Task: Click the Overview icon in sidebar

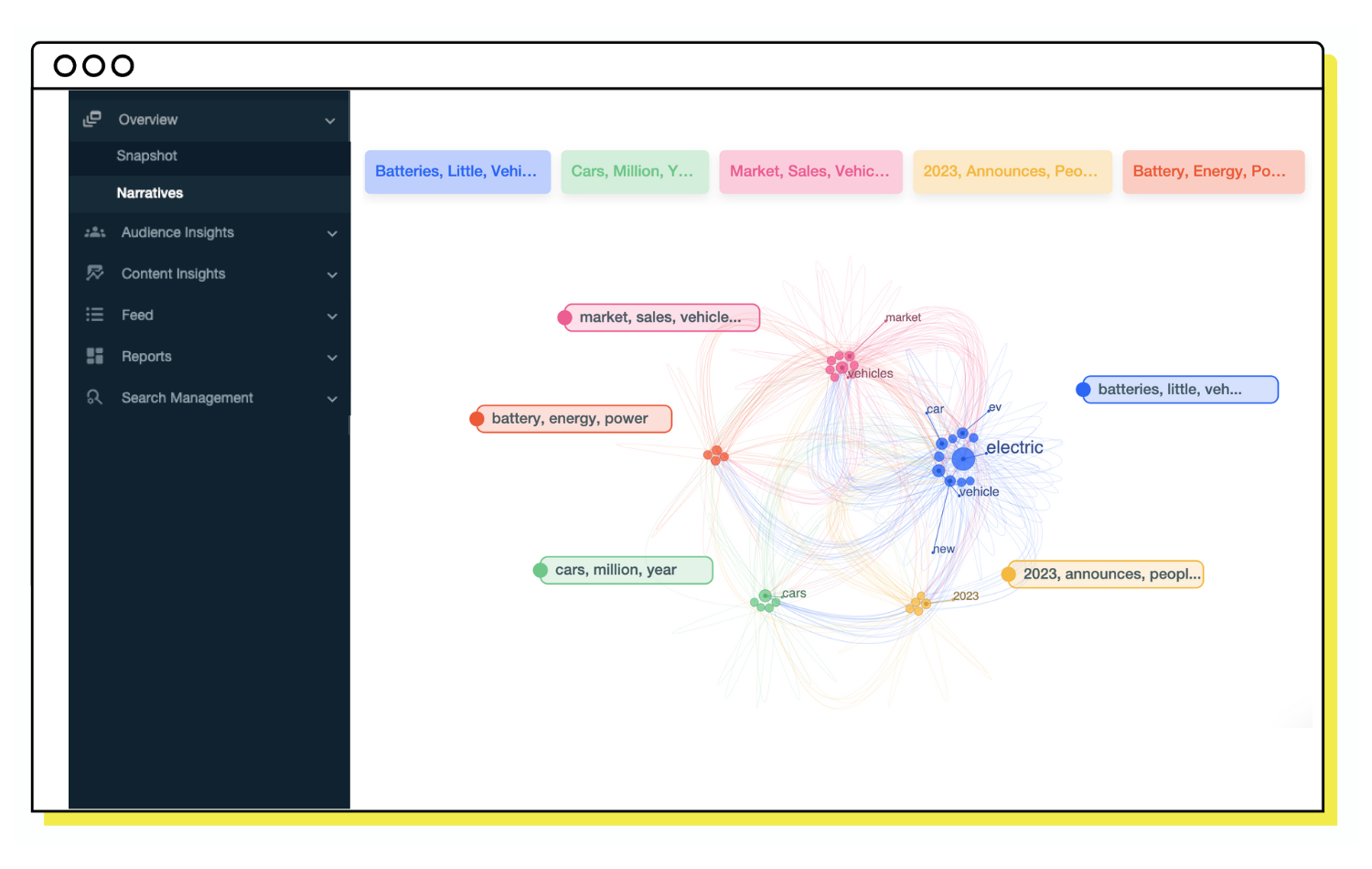Action: tap(92, 120)
